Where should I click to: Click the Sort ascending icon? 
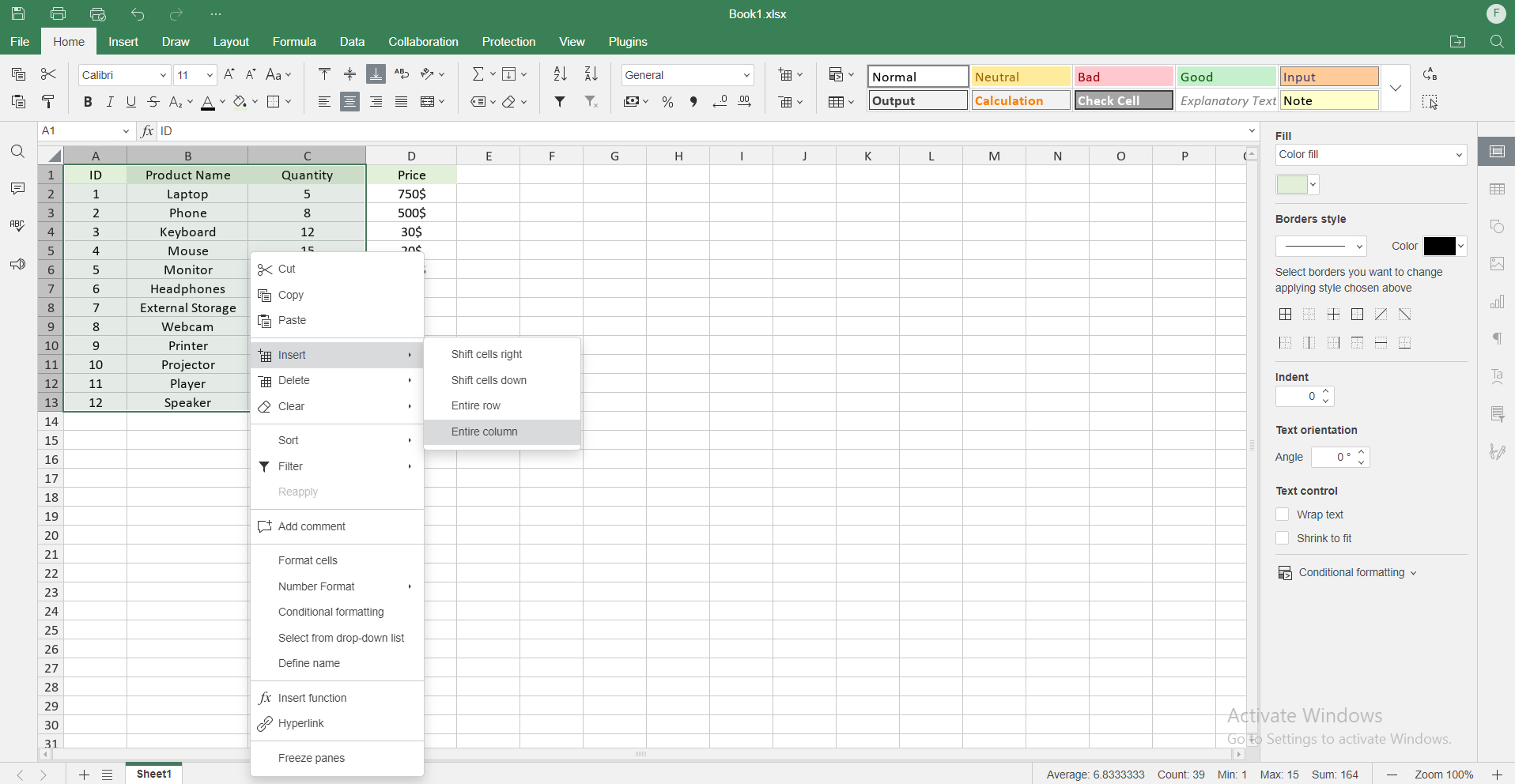(560, 74)
